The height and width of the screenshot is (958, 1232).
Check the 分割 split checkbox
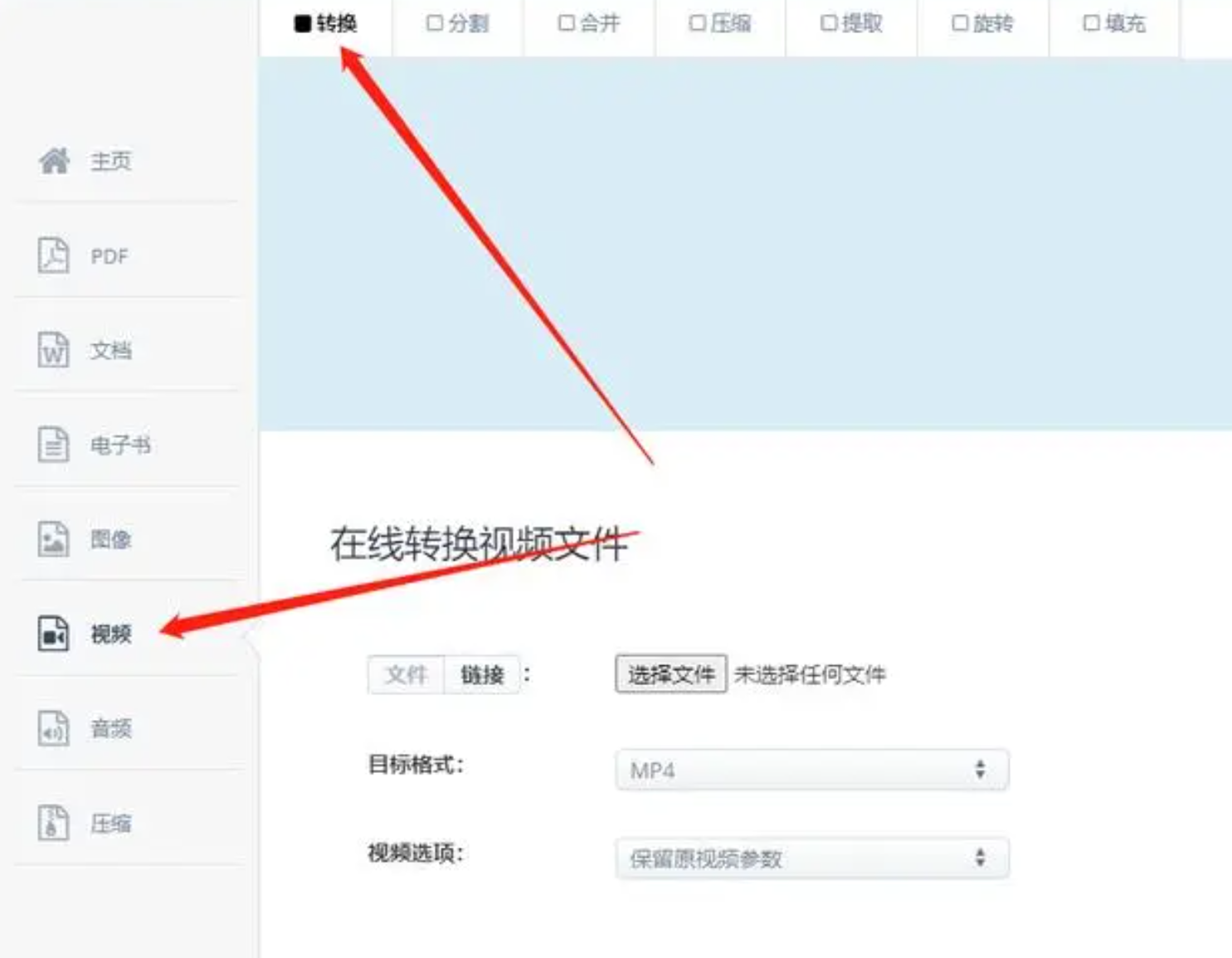coord(434,23)
